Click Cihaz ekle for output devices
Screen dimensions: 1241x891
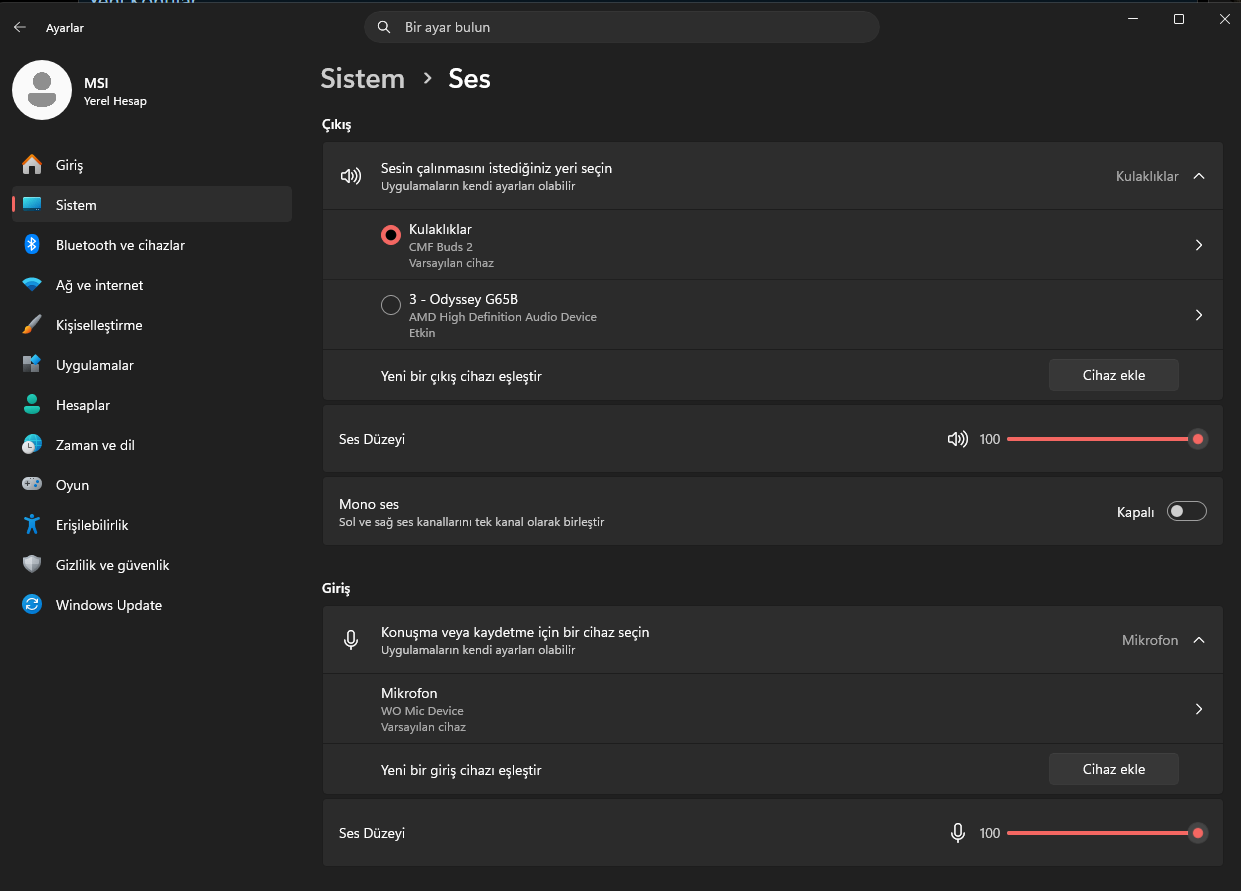coord(1114,375)
